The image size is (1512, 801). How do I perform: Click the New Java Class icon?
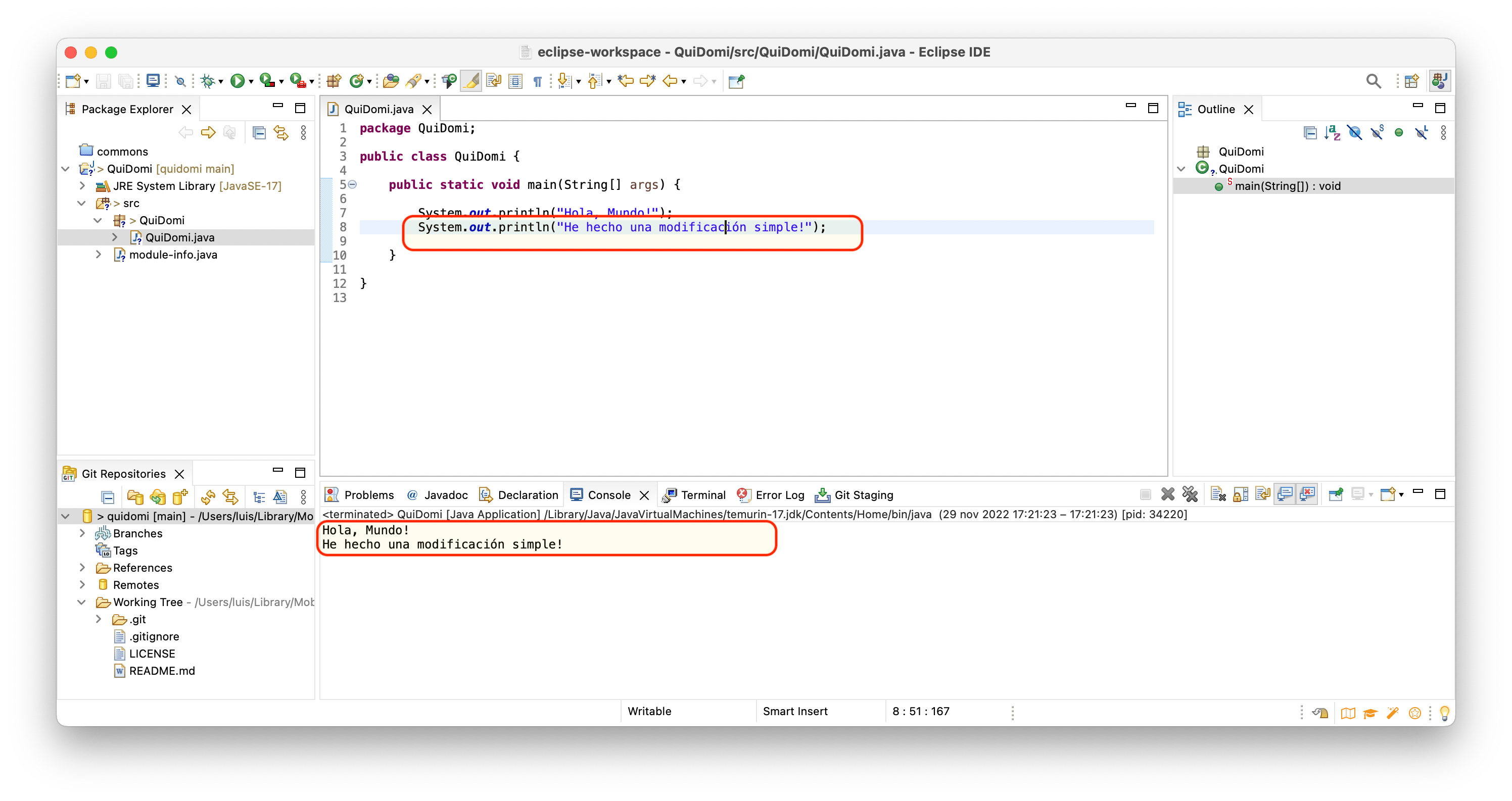[x=356, y=81]
